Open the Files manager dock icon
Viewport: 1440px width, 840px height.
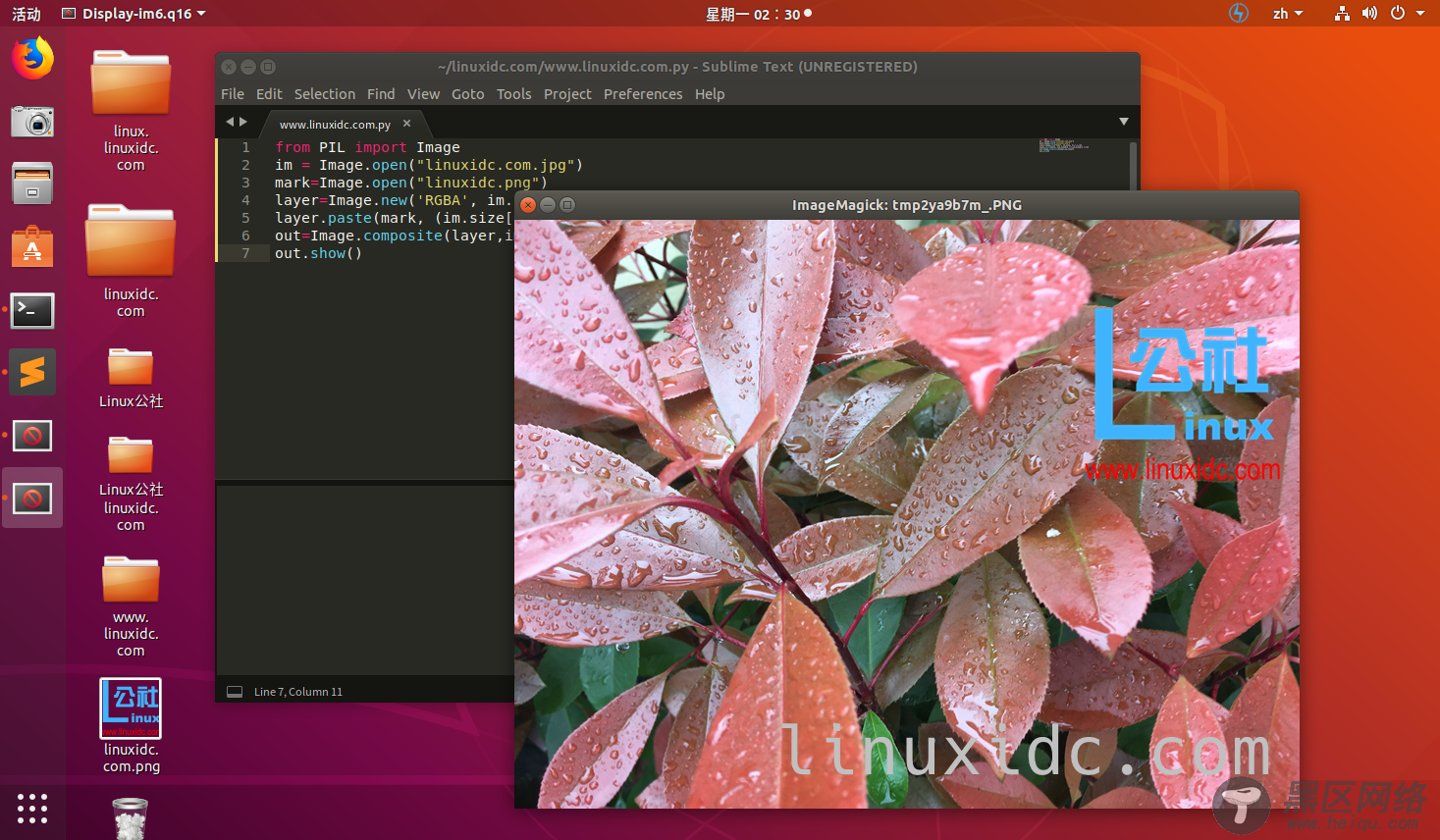(32, 184)
